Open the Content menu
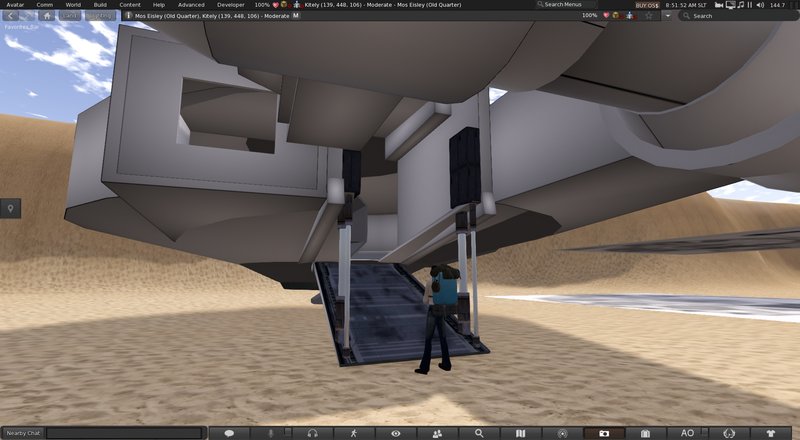 tap(130, 5)
